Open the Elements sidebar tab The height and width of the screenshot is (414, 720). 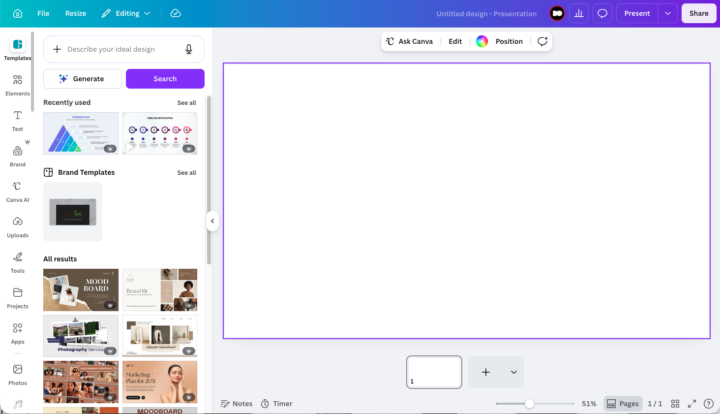pyautogui.click(x=17, y=85)
